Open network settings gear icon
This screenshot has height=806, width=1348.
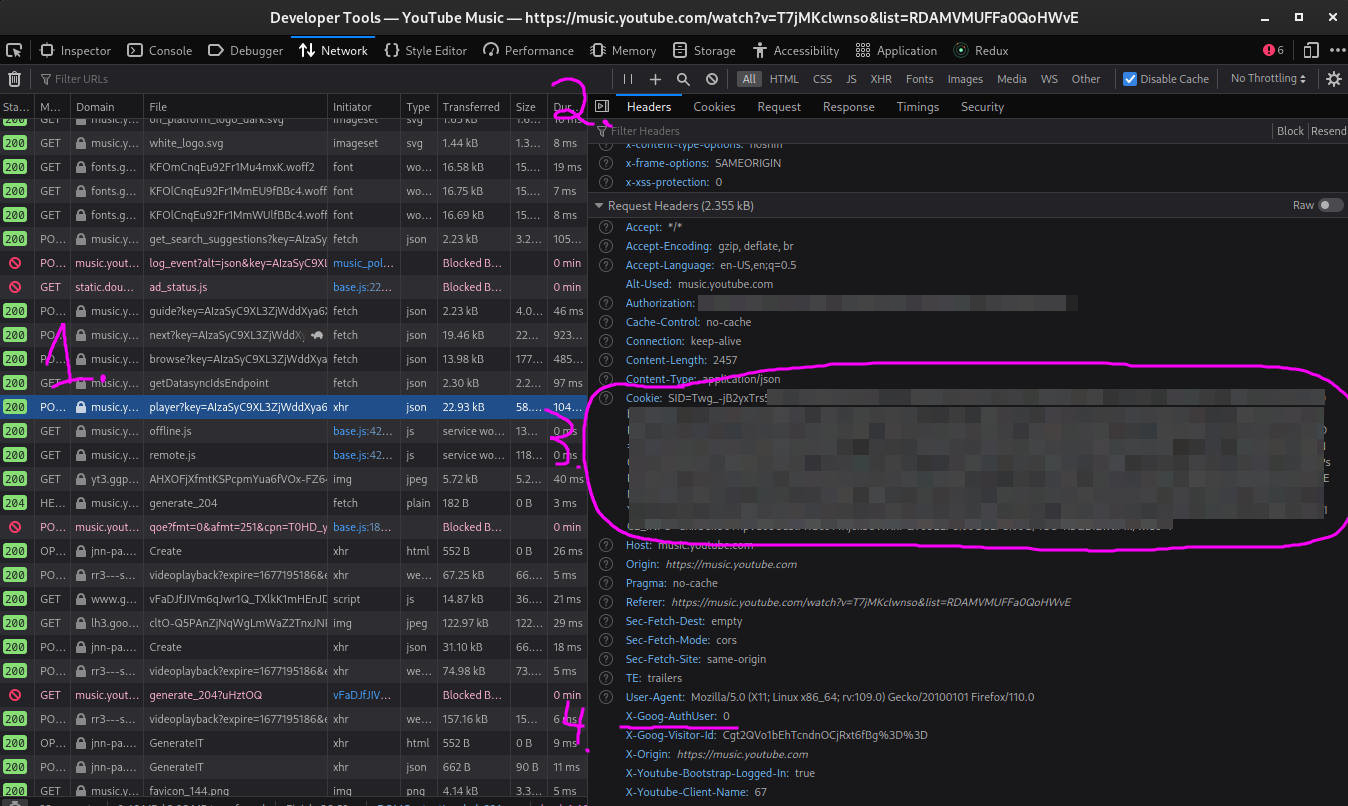tap(1333, 79)
